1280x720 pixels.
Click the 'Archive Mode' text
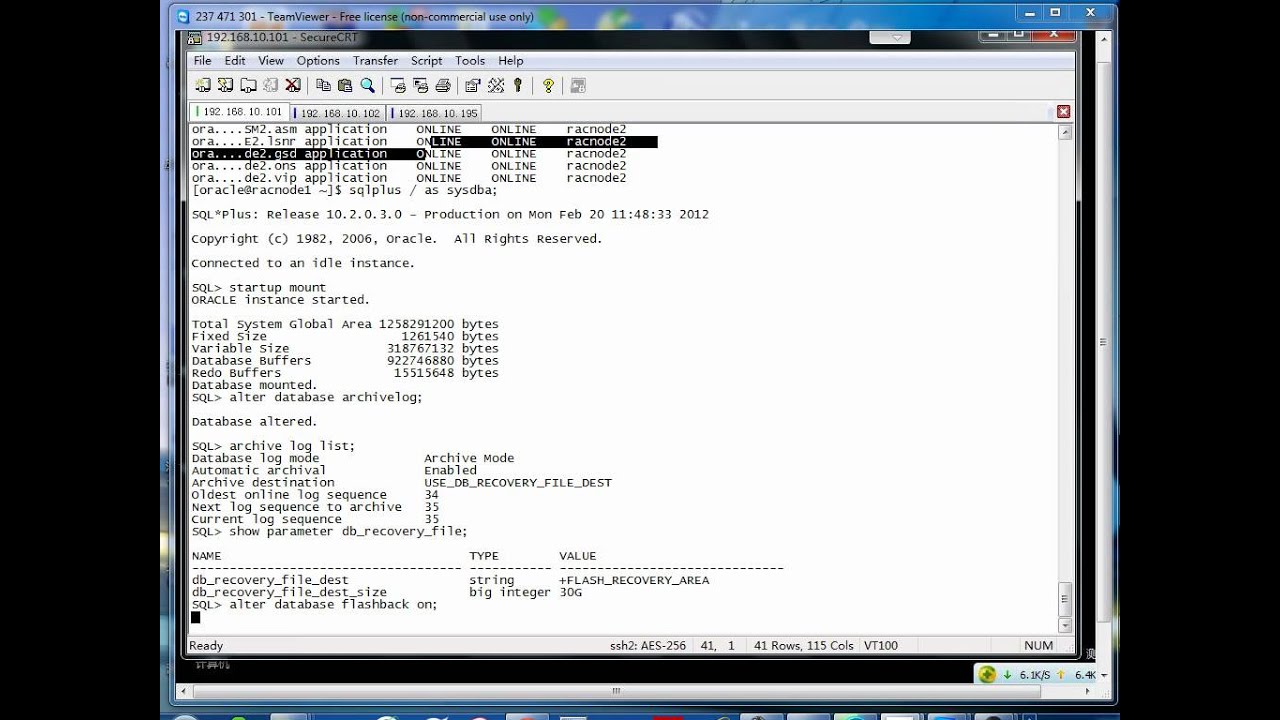[469, 458]
